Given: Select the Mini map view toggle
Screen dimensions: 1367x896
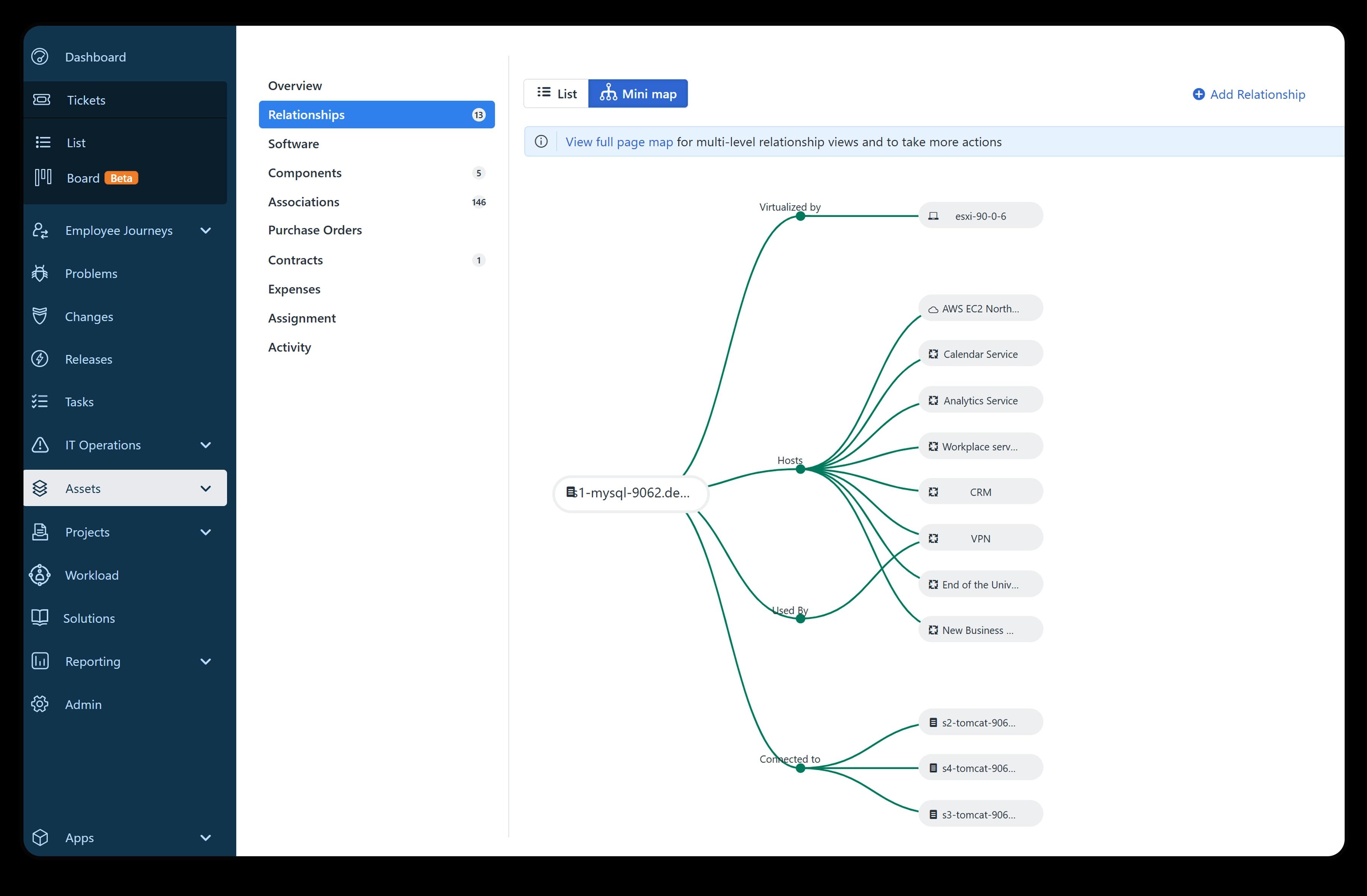Looking at the screenshot, I should point(638,94).
